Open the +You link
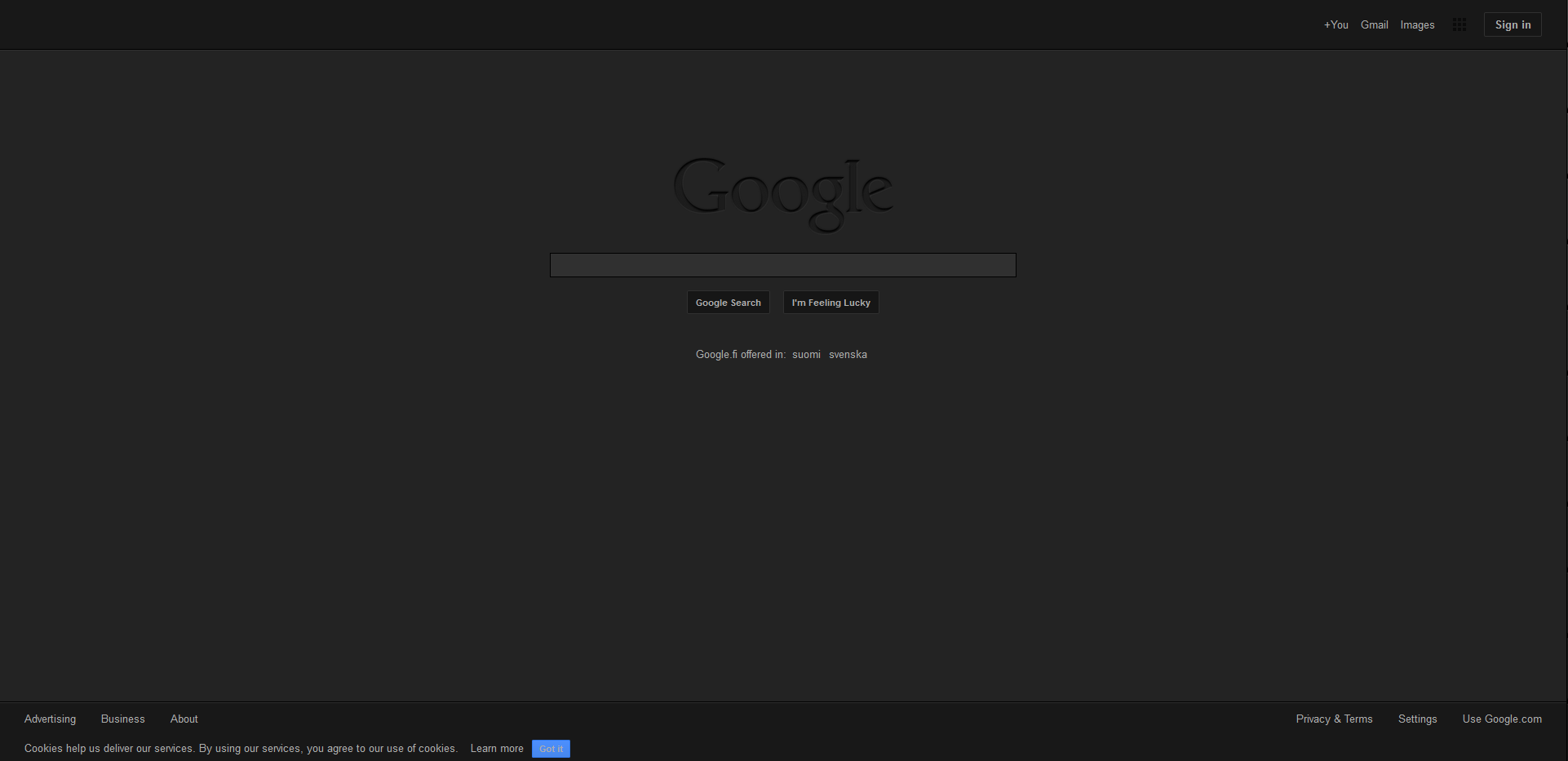 (x=1335, y=25)
